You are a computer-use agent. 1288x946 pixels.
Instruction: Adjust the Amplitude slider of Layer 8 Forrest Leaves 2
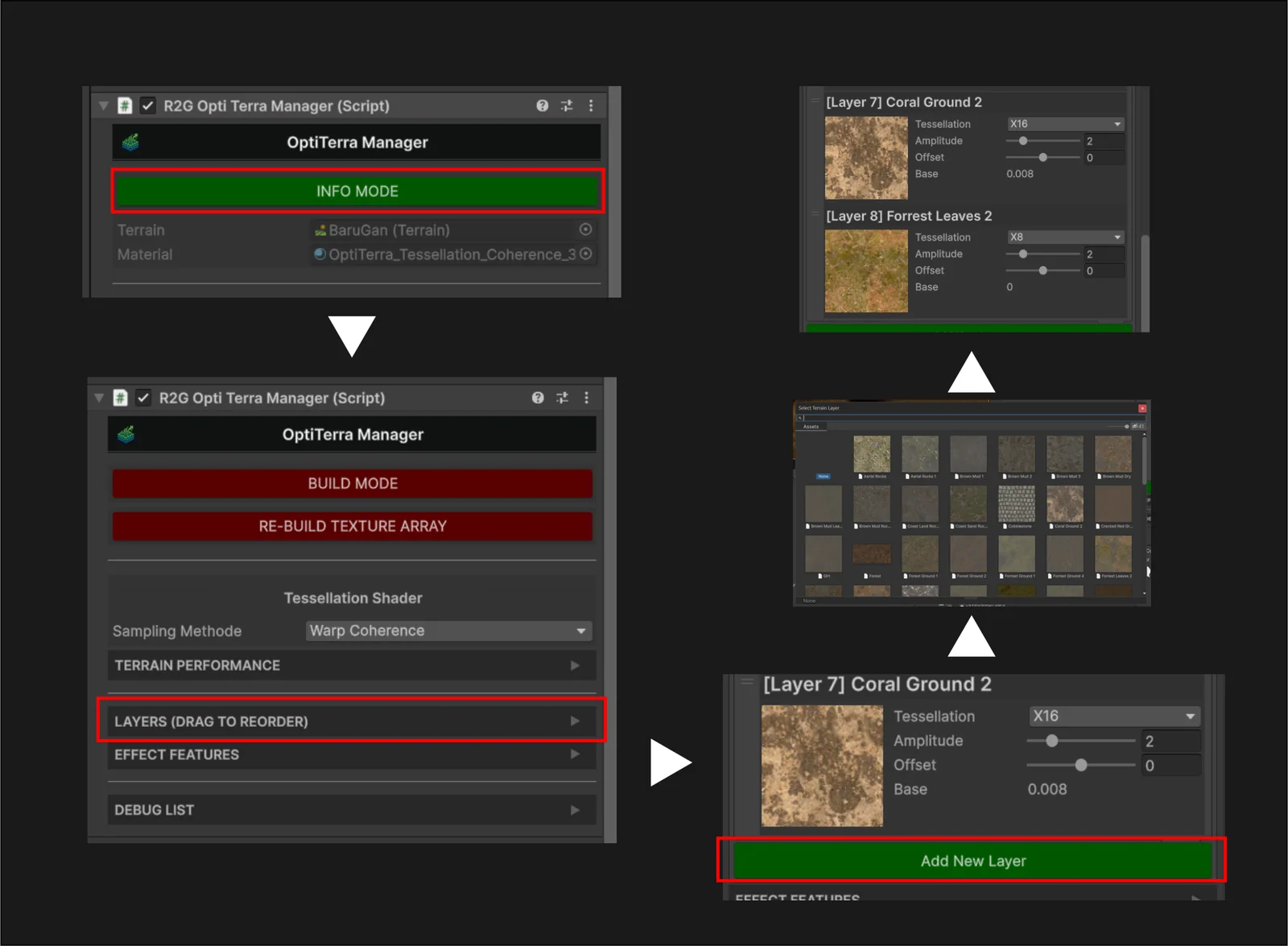pyautogui.click(x=1042, y=254)
